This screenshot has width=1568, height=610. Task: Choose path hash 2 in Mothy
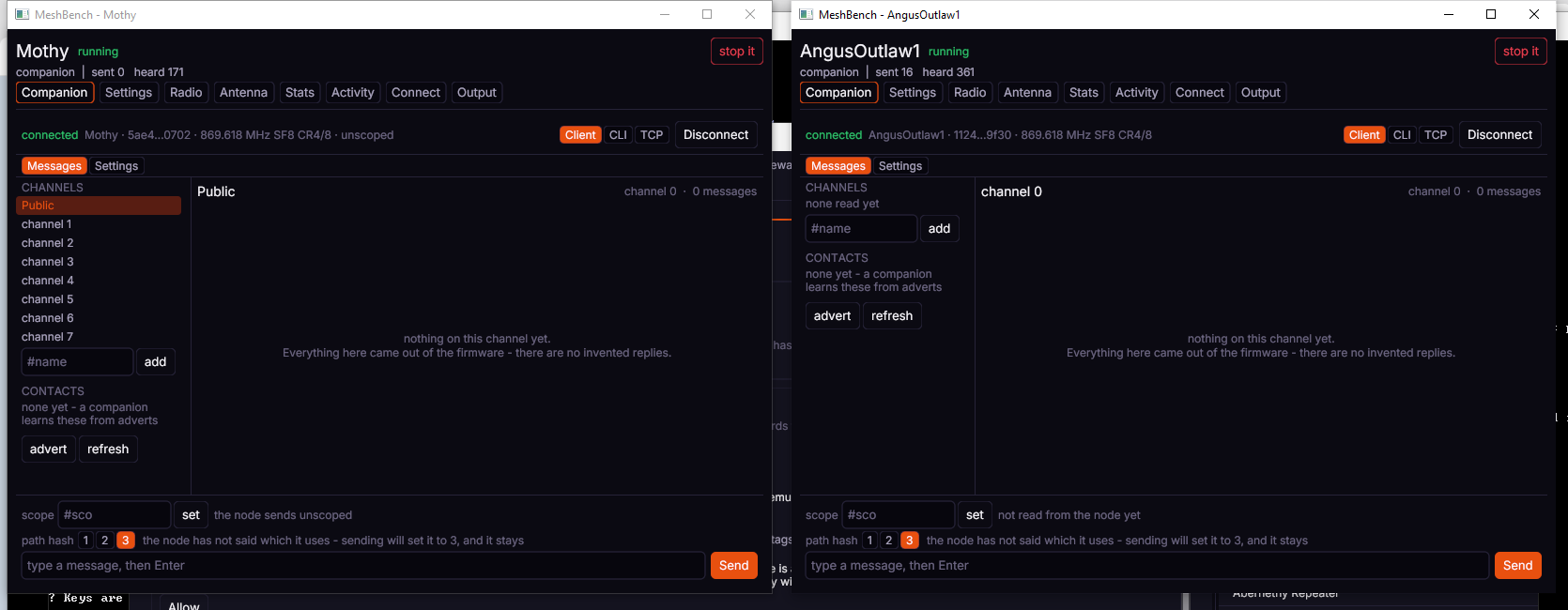click(105, 541)
